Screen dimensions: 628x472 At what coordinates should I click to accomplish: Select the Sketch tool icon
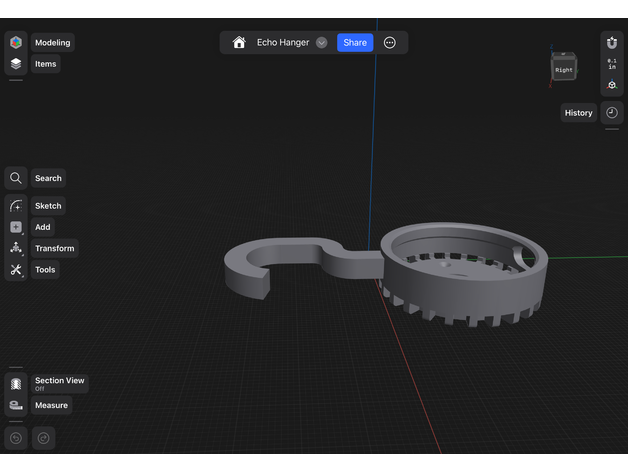(16, 206)
